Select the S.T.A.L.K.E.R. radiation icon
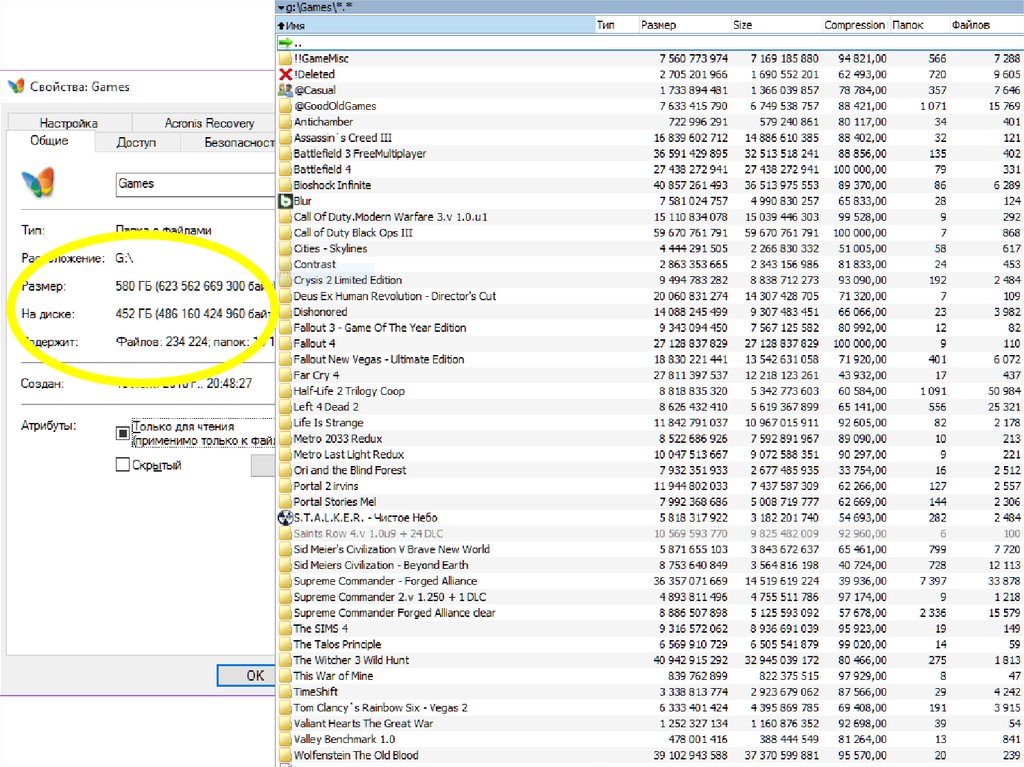Screen dimensions: 1024x767 coord(285,518)
